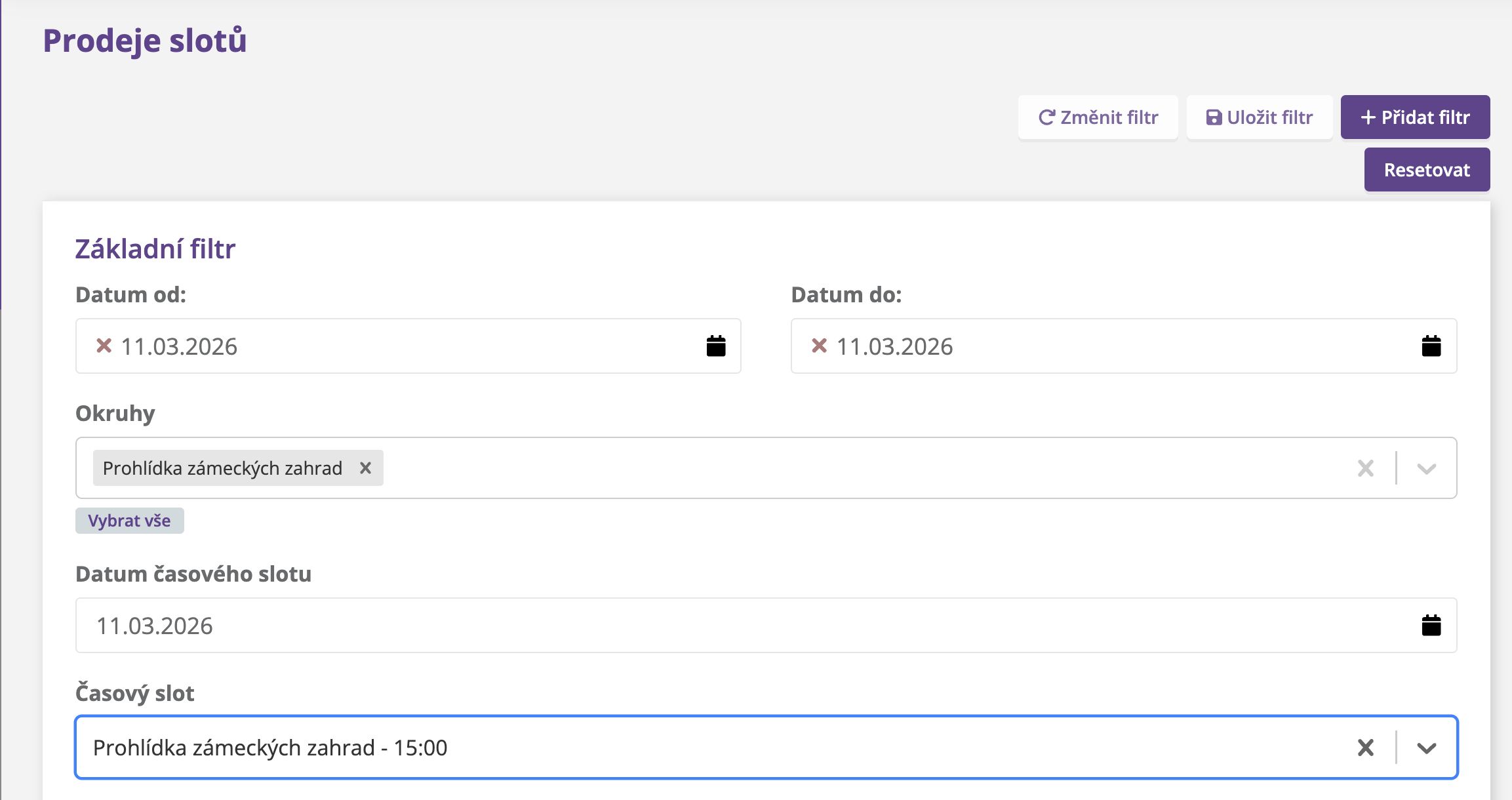Expand the Časový slot dropdown arrow

1426,748
